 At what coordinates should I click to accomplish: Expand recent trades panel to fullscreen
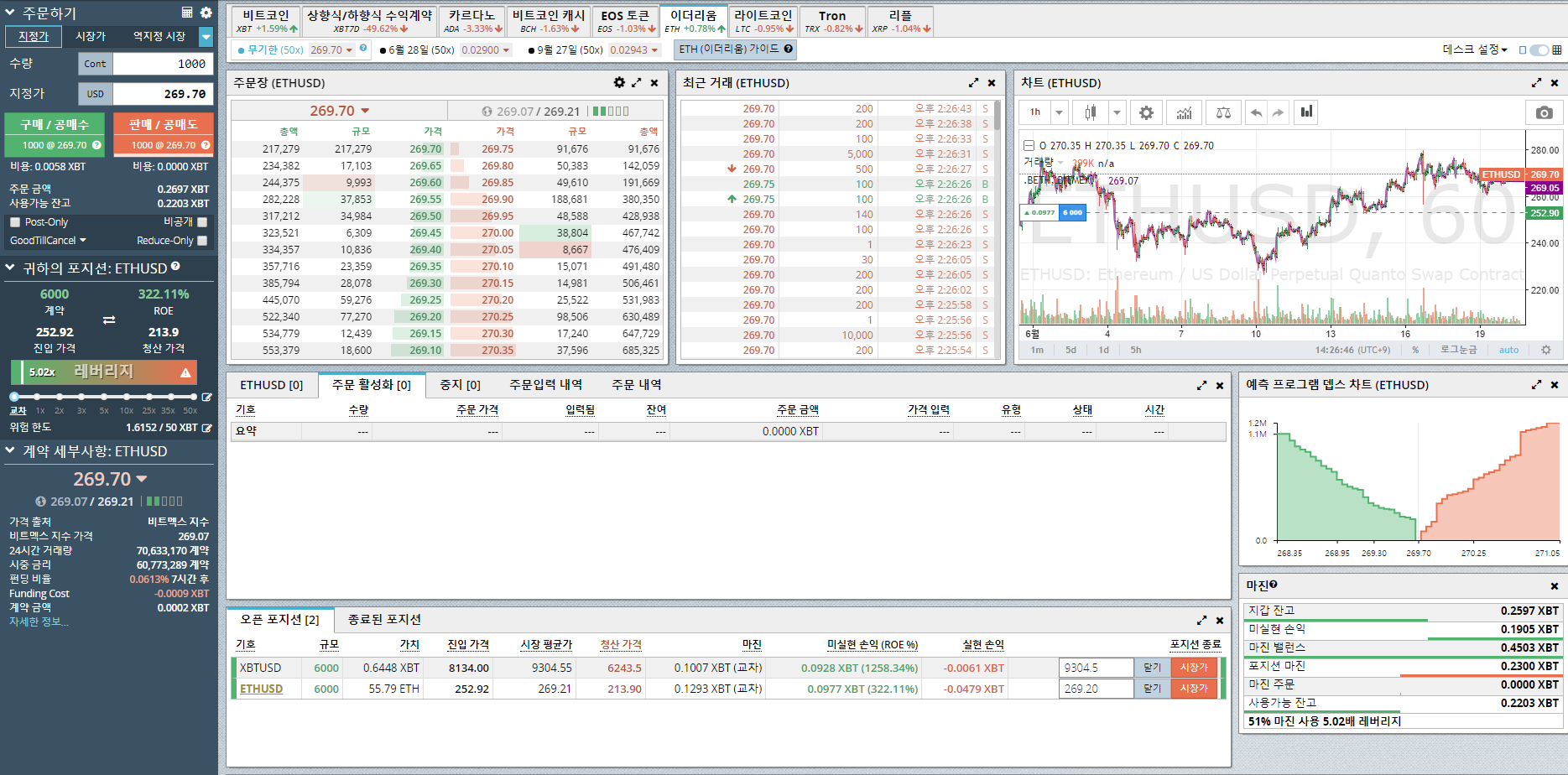(x=973, y=82)
